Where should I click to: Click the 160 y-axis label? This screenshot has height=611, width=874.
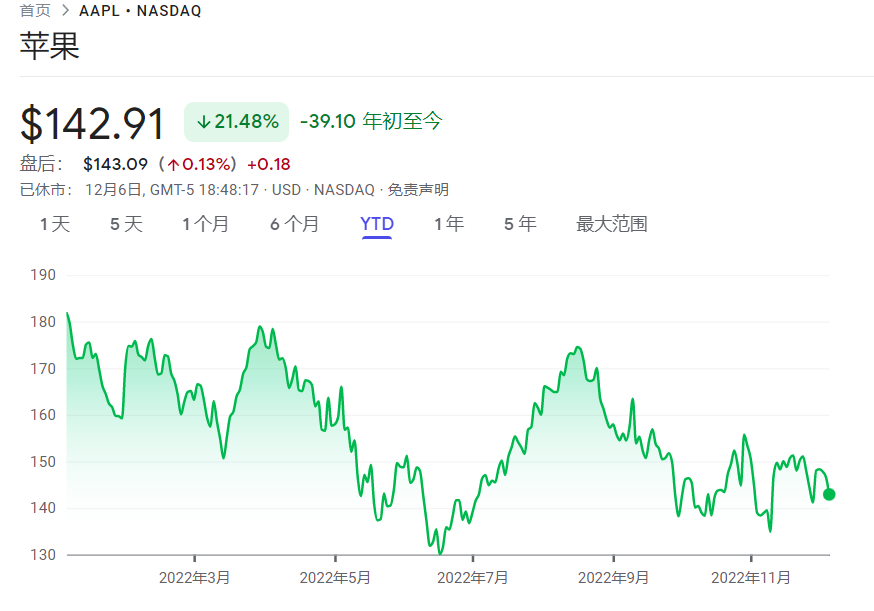pos(43,415)
